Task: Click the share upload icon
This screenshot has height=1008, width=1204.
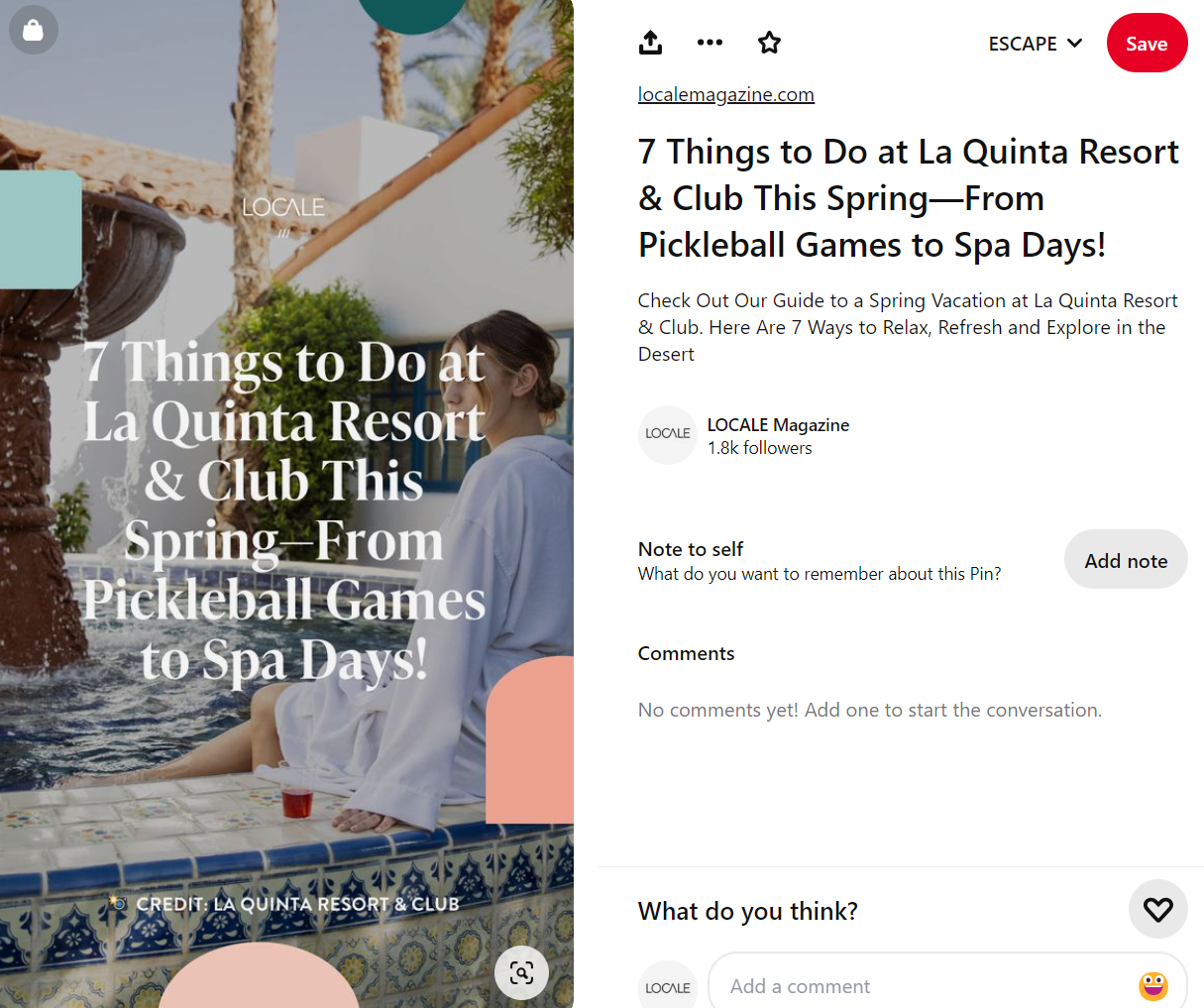Action: 650,43
